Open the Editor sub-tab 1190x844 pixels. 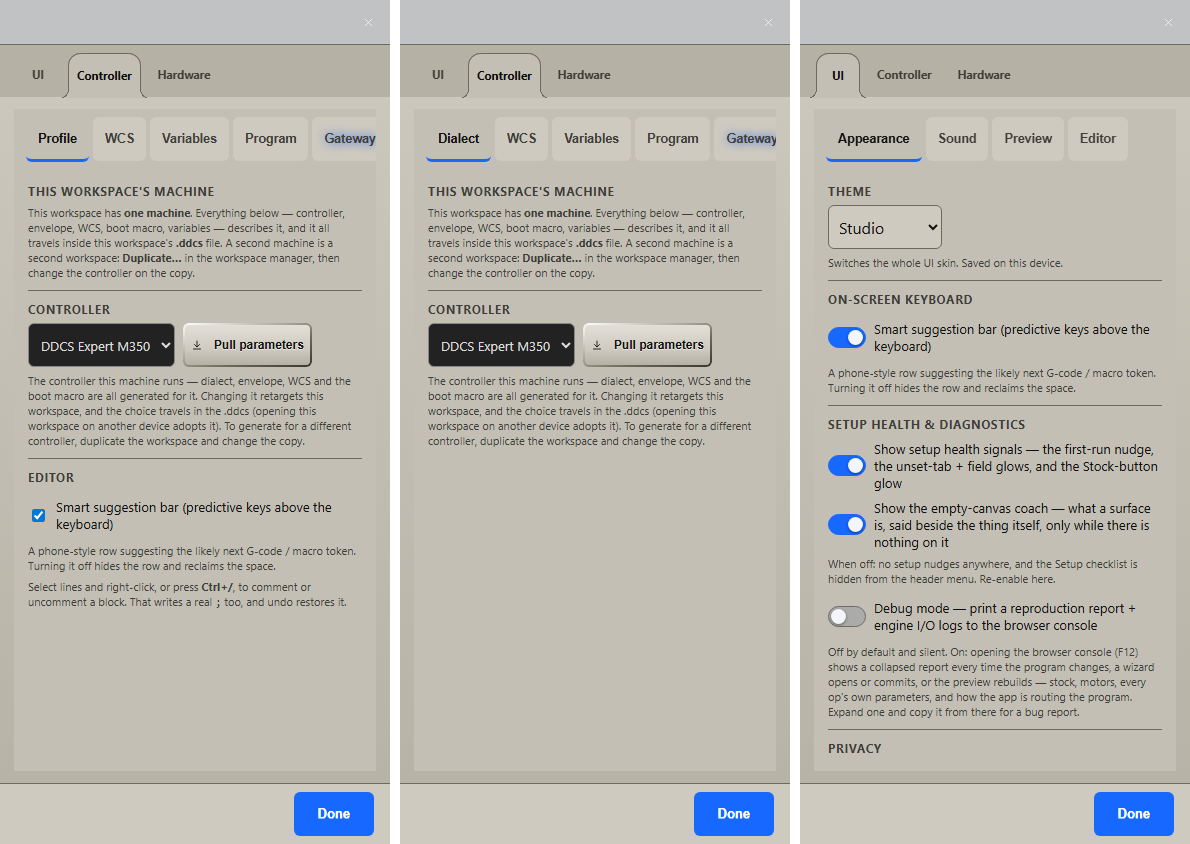tap(1097, 139)
